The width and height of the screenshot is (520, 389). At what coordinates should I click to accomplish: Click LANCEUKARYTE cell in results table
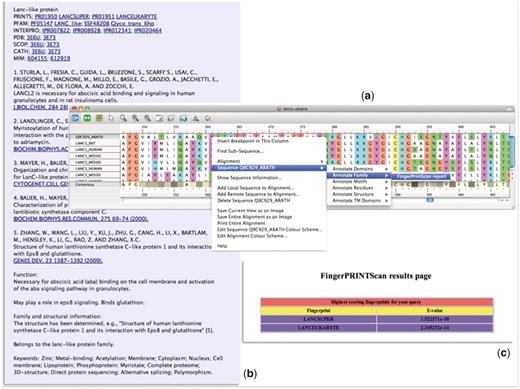318,327
